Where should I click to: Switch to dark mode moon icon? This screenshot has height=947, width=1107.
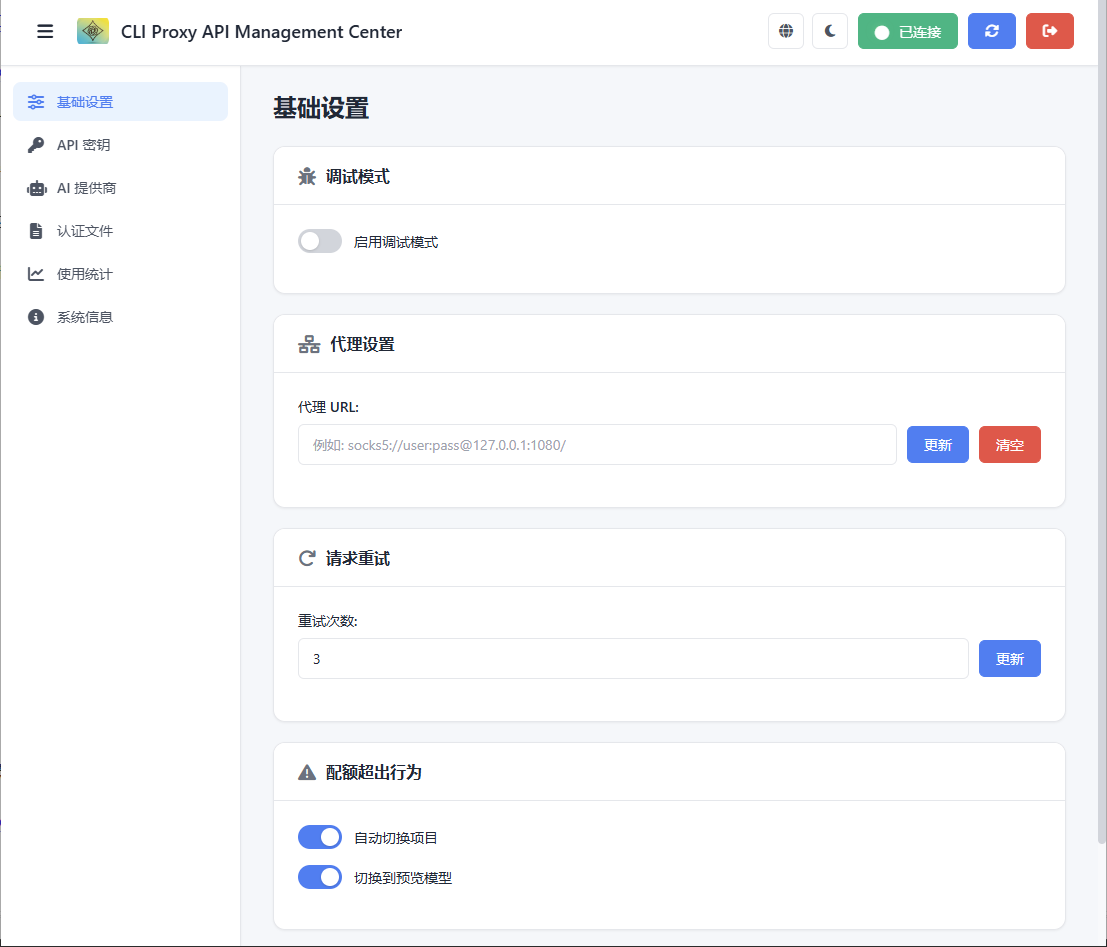coord(830,31)
